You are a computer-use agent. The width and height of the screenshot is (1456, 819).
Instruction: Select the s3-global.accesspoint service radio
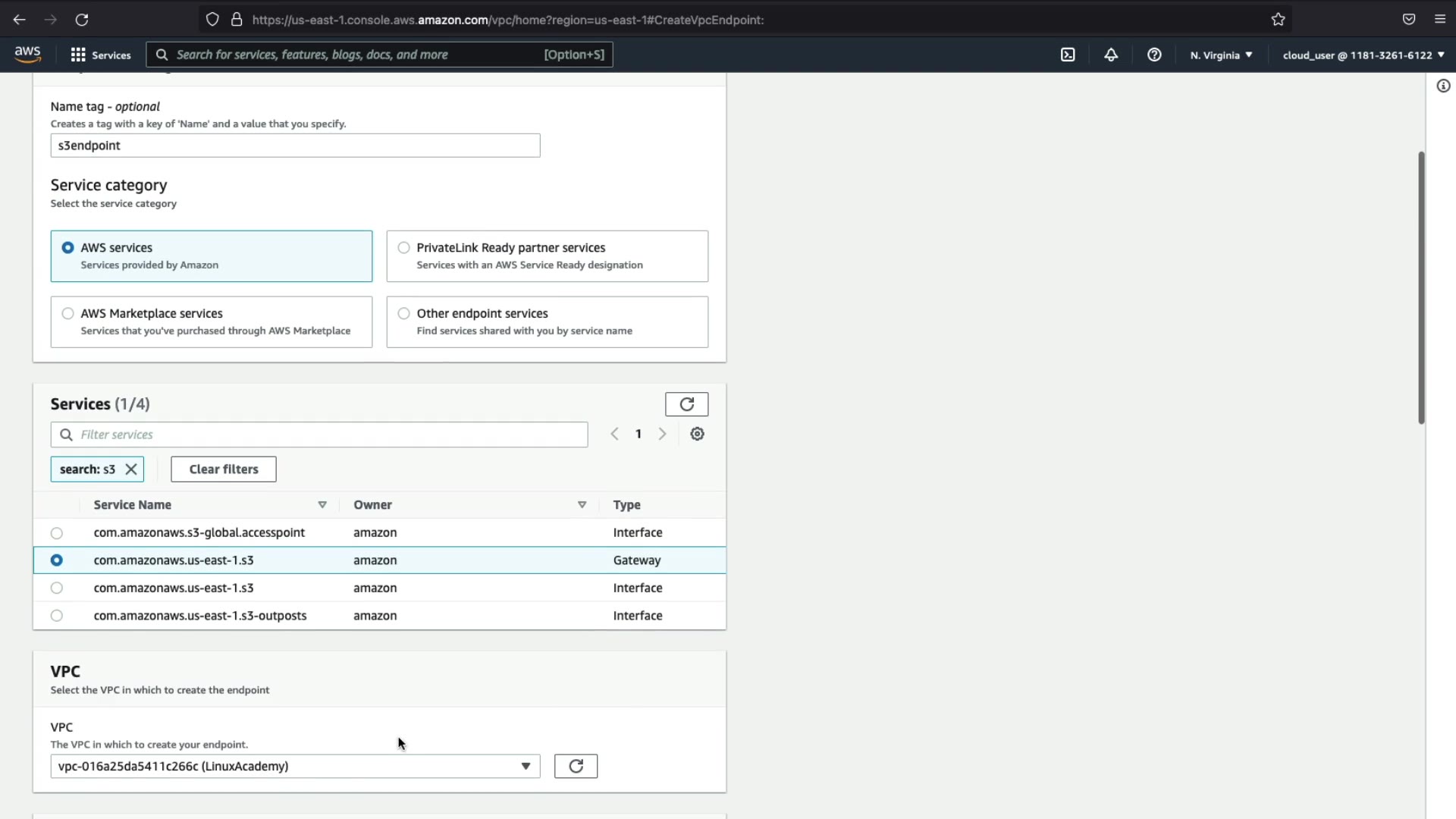[x=57, y=533]
